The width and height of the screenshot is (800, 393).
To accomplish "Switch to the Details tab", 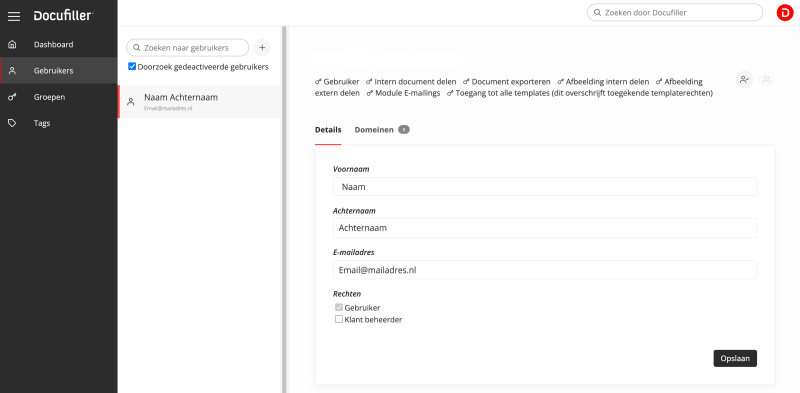I will 328,130.
